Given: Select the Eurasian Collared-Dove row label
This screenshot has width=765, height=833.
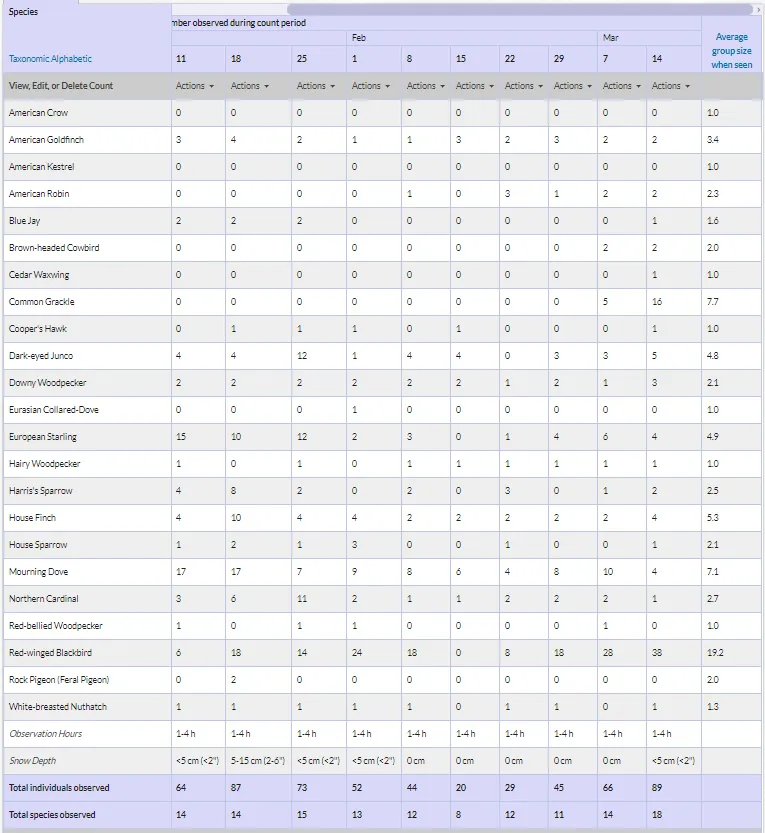Looking at the screenshot, I should tap(54, 410).
